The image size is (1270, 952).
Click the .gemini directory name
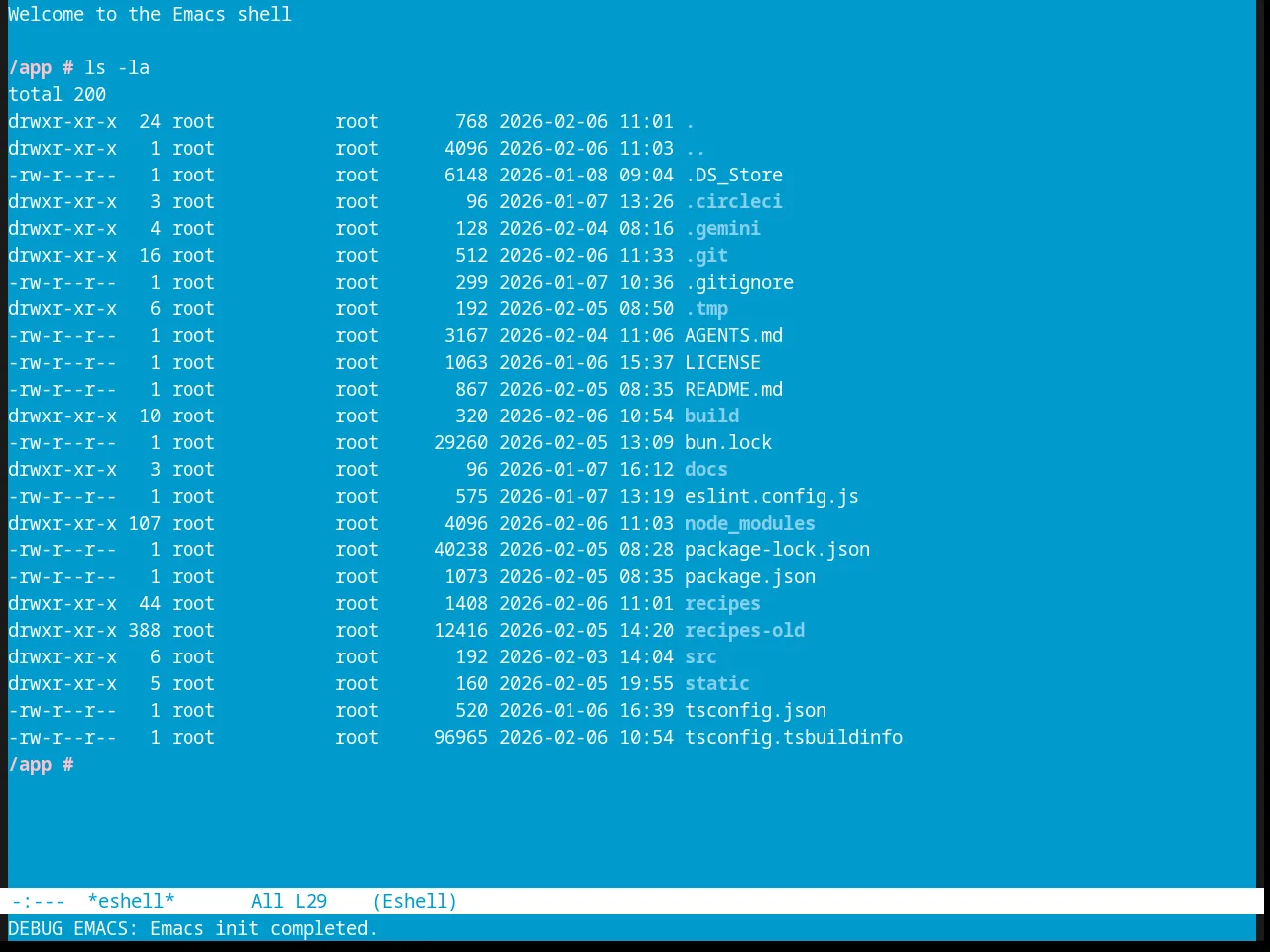click(722, 228)
